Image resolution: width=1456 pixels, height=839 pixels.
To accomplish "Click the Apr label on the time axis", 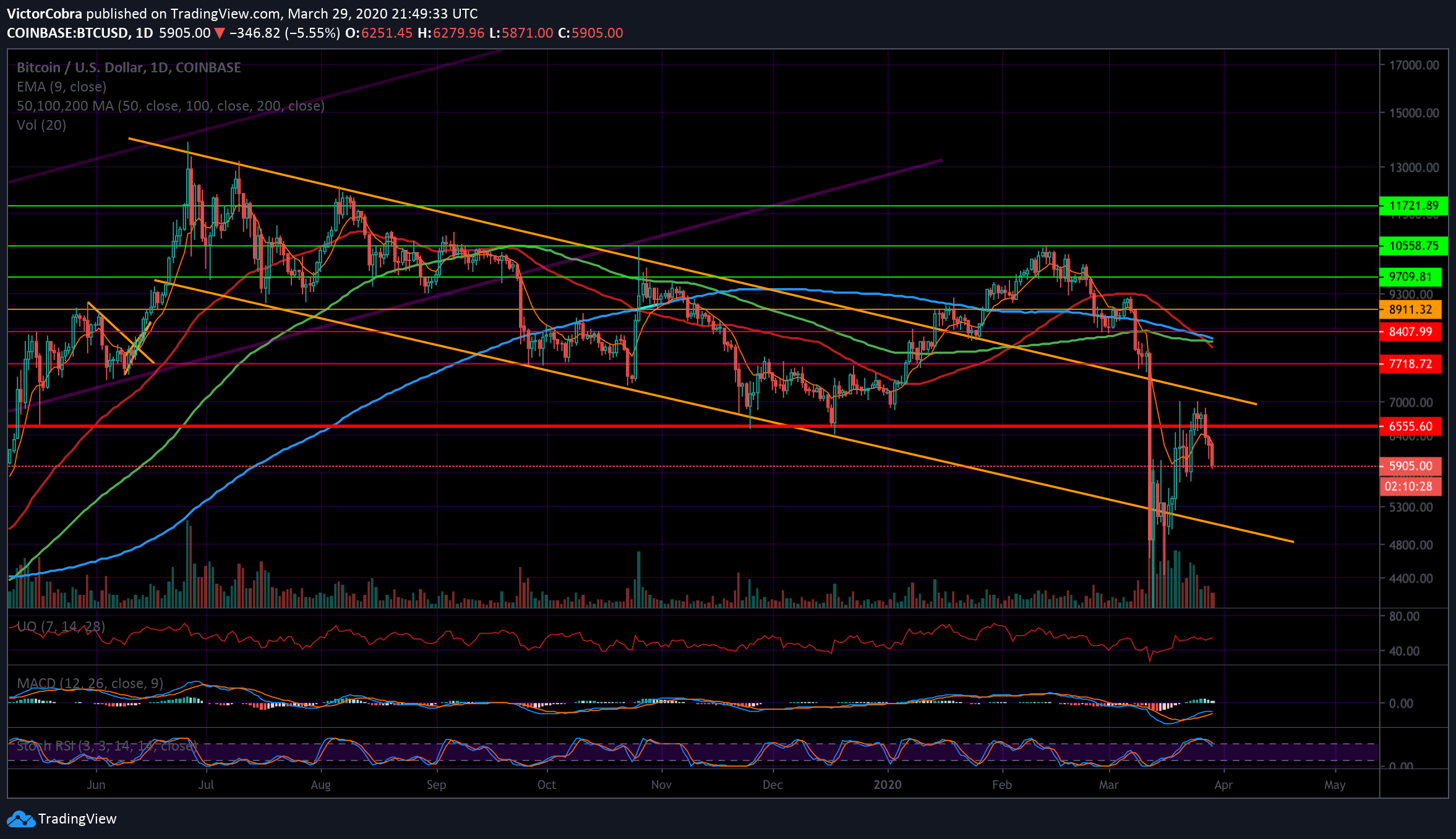I will [x=1223, y=785].
